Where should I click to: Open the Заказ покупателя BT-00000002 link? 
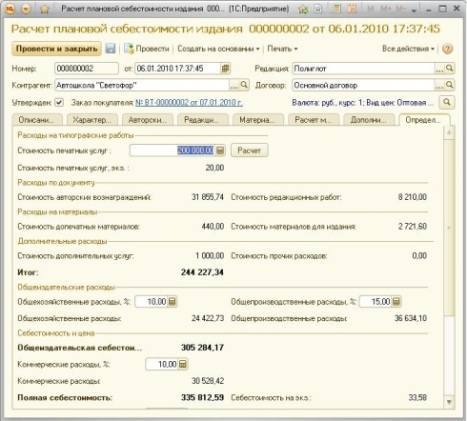pos(189,103)
